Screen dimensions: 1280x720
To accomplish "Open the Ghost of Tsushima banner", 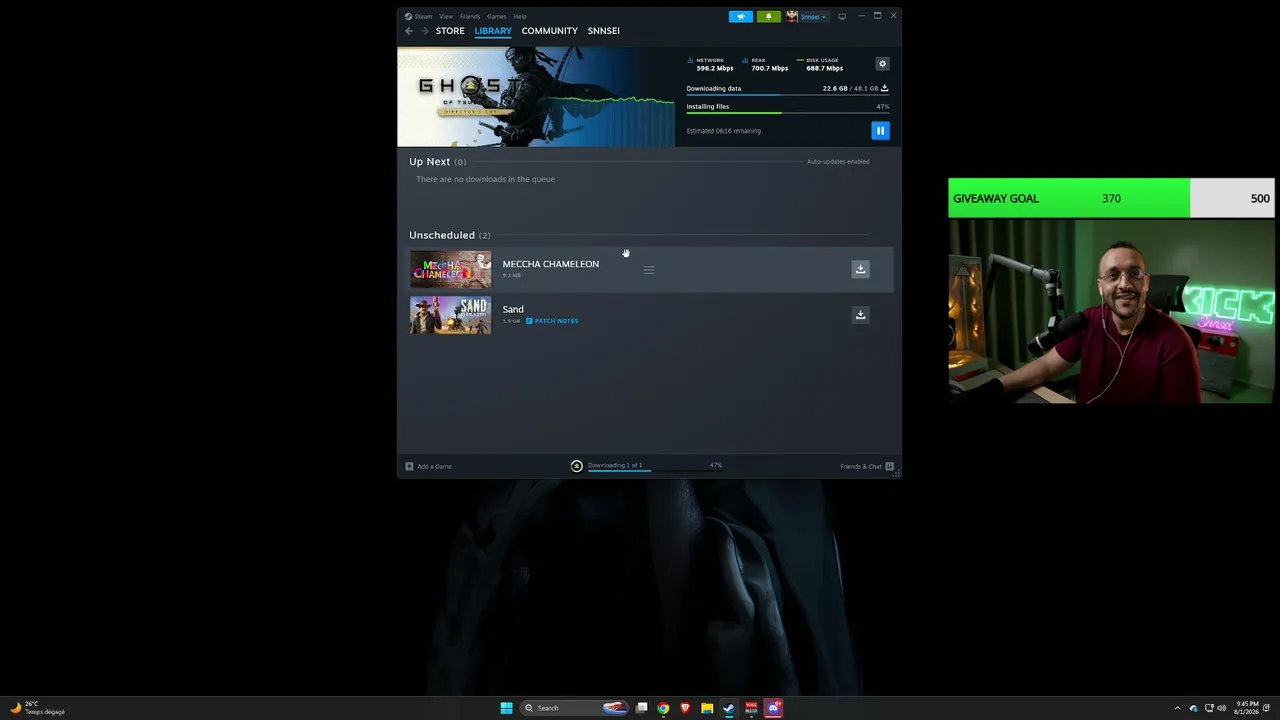I will click(536, 97).
